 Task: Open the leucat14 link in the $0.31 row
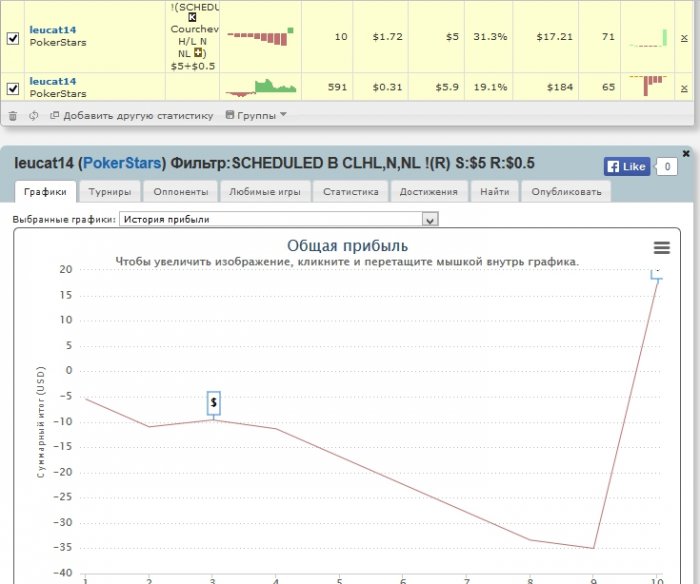click(x=53, y=81)
